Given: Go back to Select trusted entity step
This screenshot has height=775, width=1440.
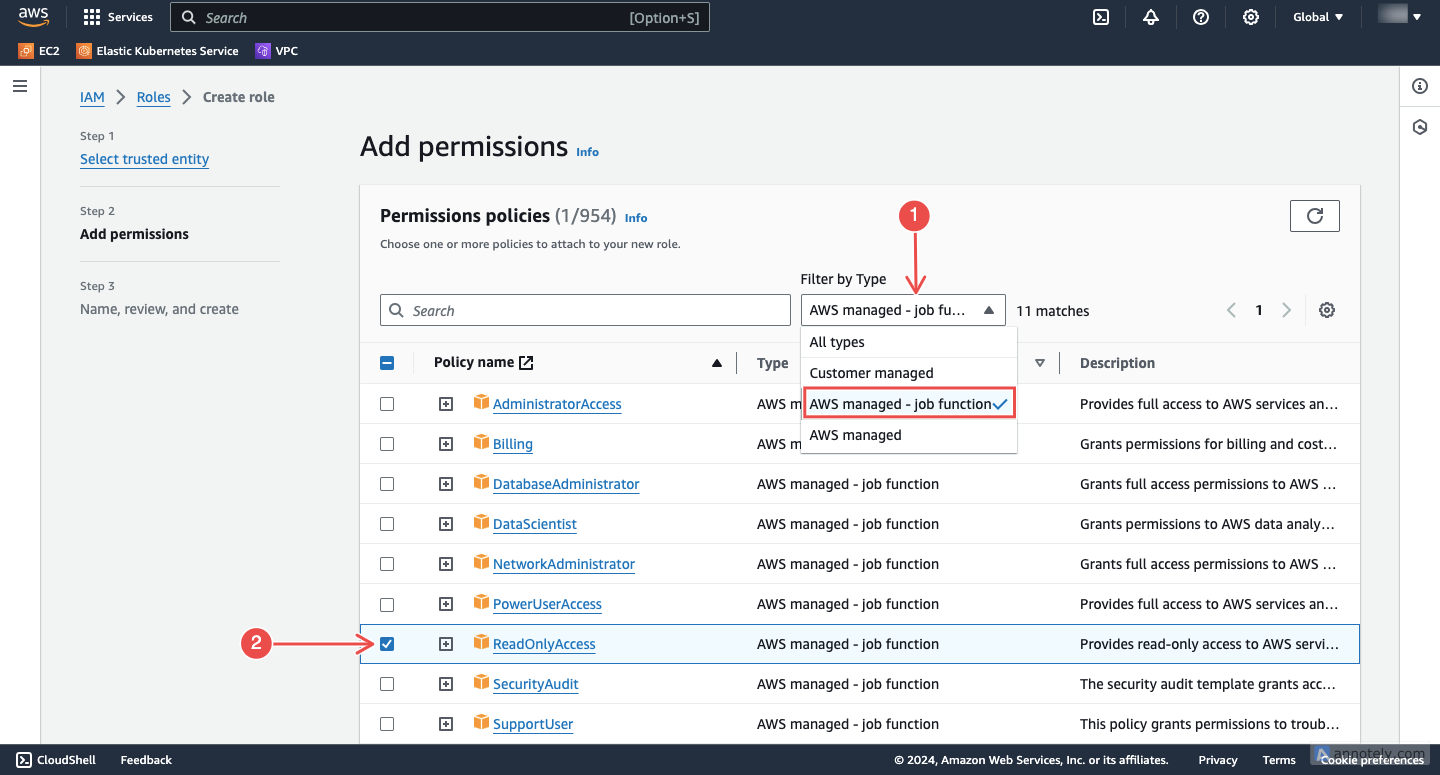Looking at the screenshot, I should (144, 159).
